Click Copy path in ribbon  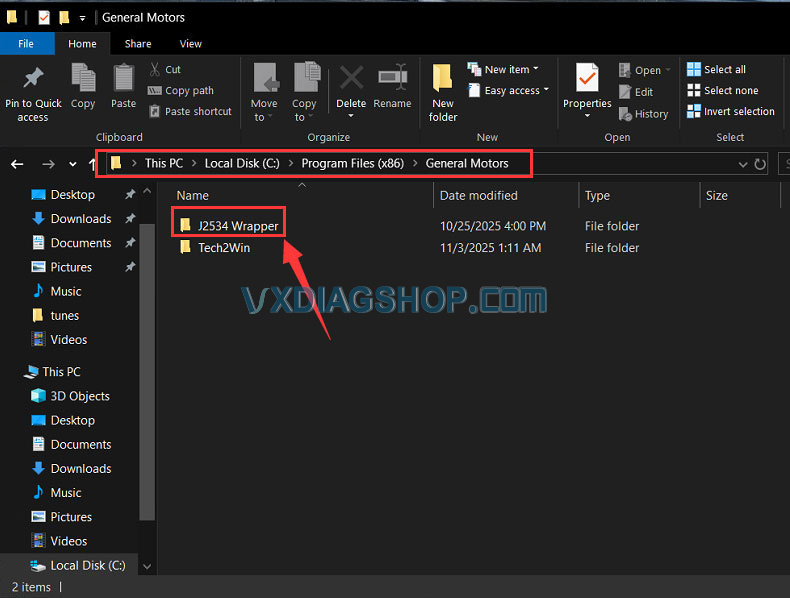pyautogui.click(x=181, y=91)
